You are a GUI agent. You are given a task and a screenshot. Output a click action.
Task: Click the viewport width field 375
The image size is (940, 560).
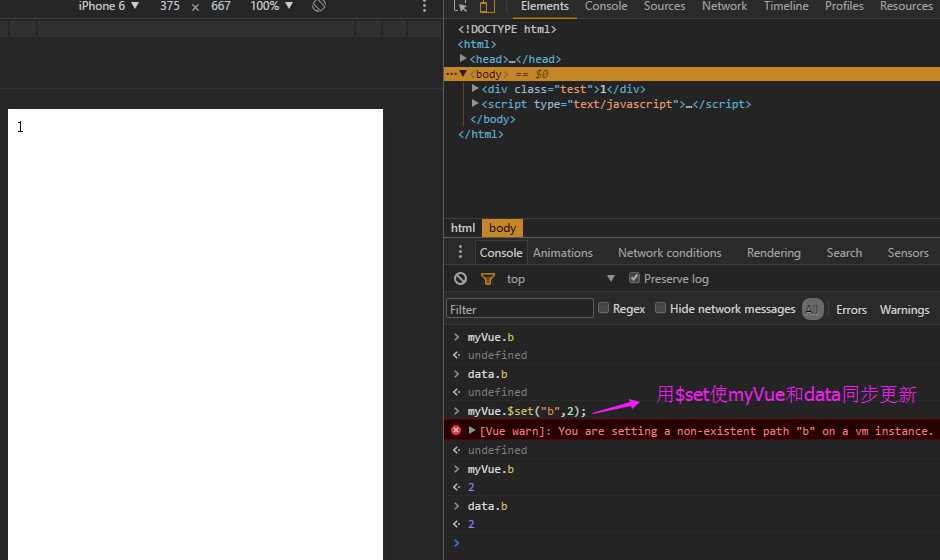[170, 6]
